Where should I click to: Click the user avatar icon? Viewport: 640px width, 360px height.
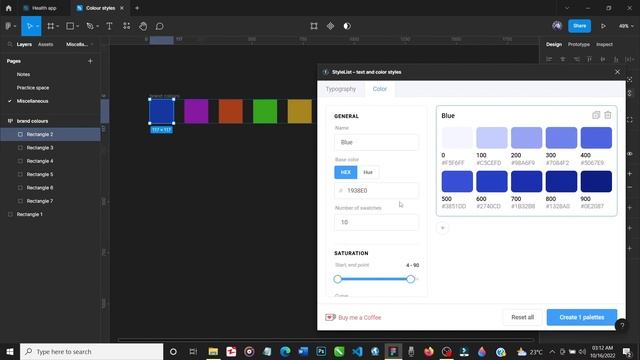pyautogui.click(x=557, y=26)
